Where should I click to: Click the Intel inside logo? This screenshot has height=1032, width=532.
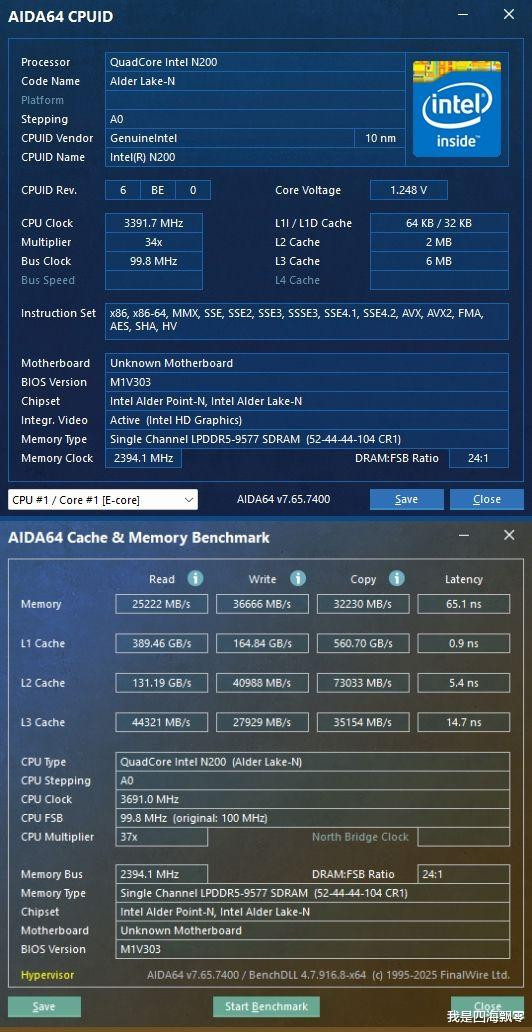pos(457,109)
